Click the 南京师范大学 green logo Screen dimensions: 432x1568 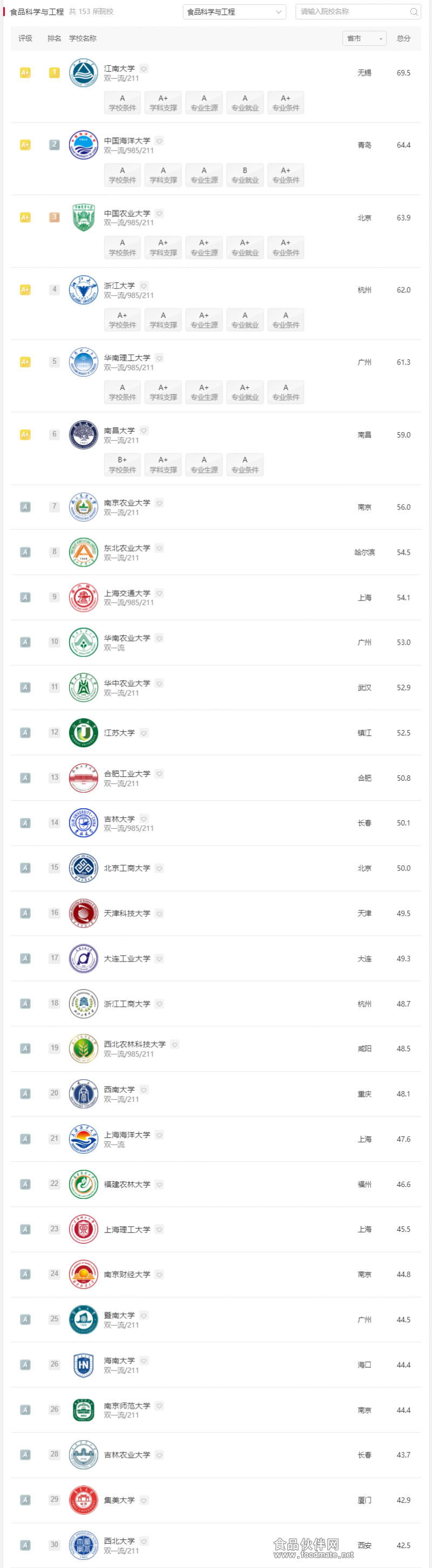pos(84,1410)
